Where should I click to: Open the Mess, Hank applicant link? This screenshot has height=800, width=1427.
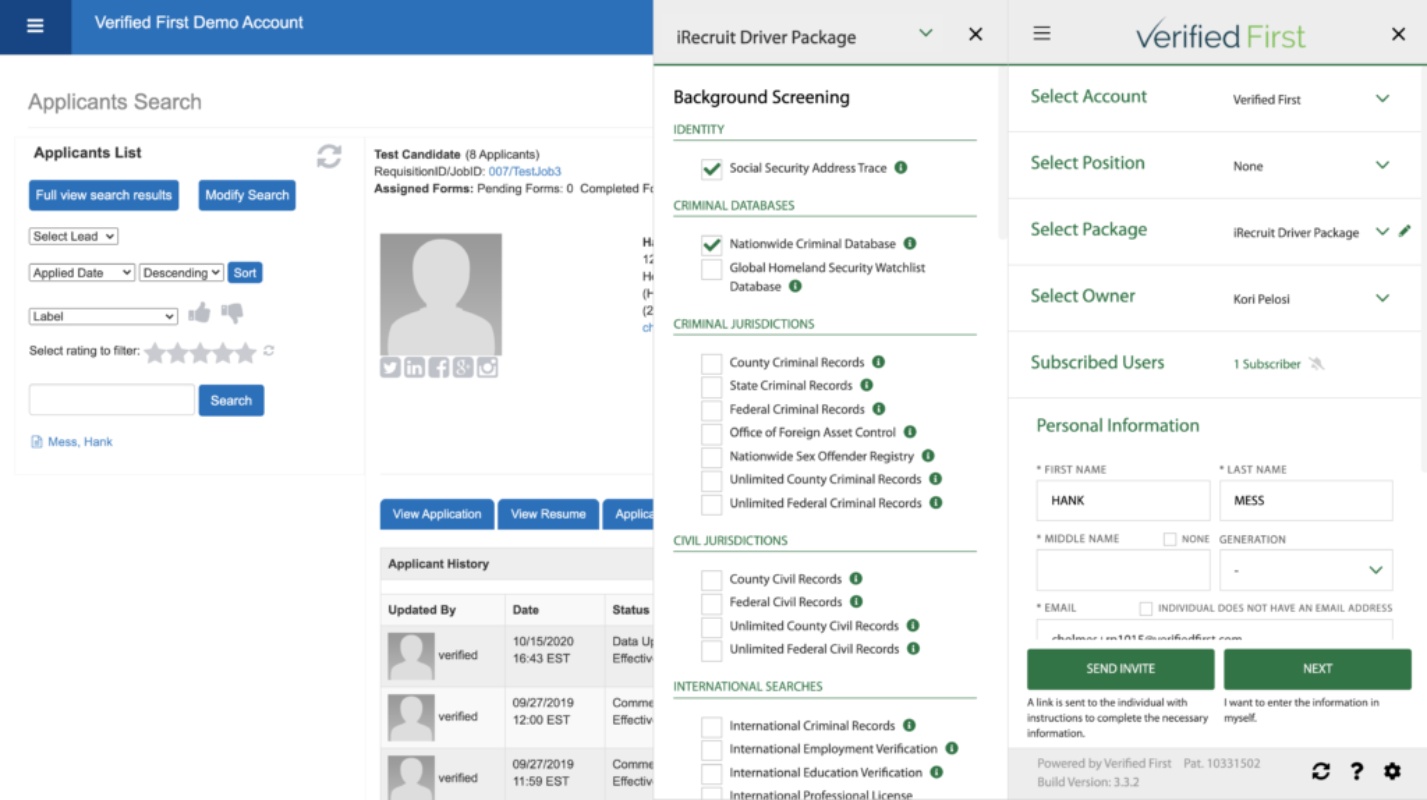click(x=80, y=441)
